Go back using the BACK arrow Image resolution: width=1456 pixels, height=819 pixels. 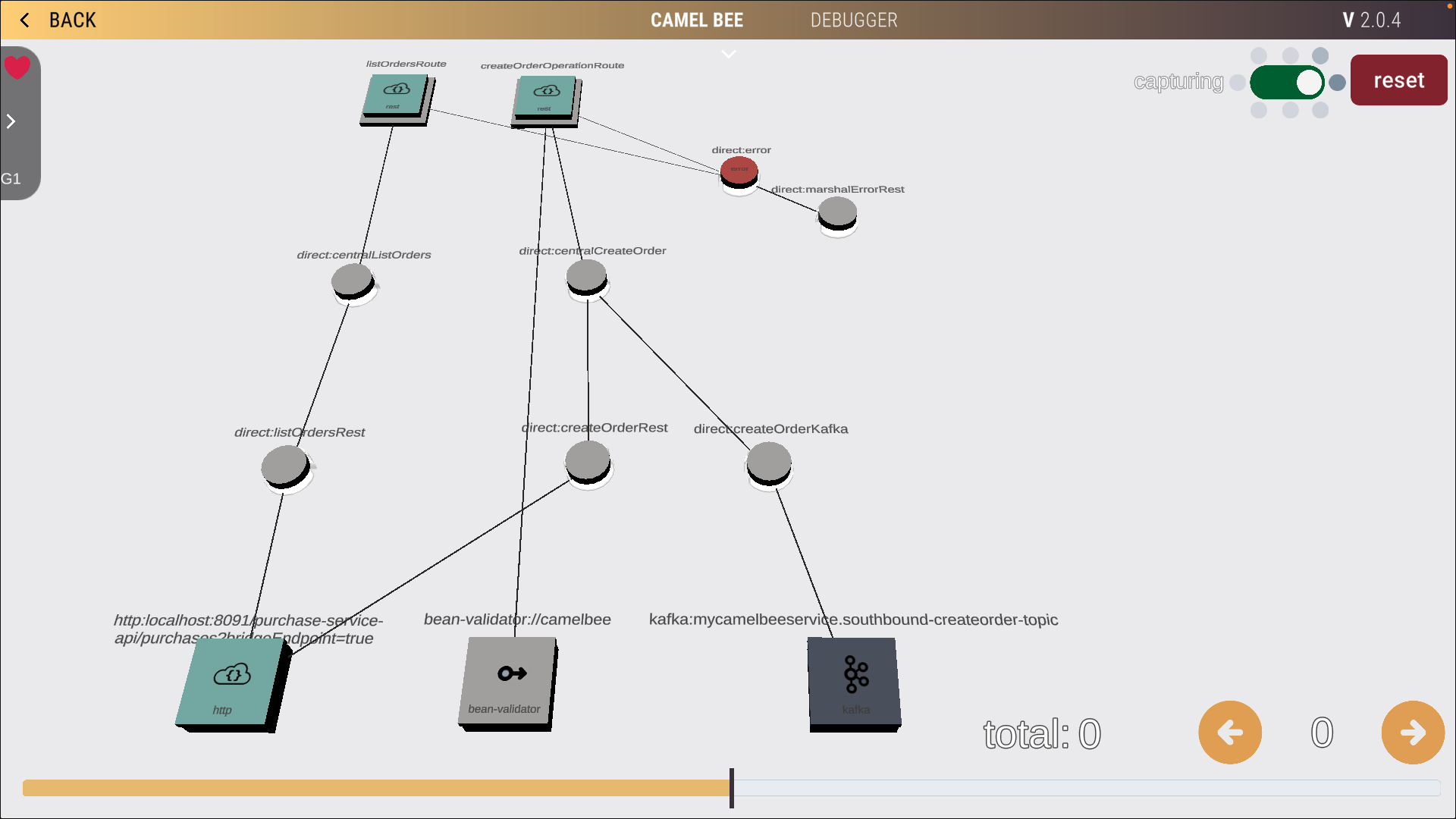[26, 20]
